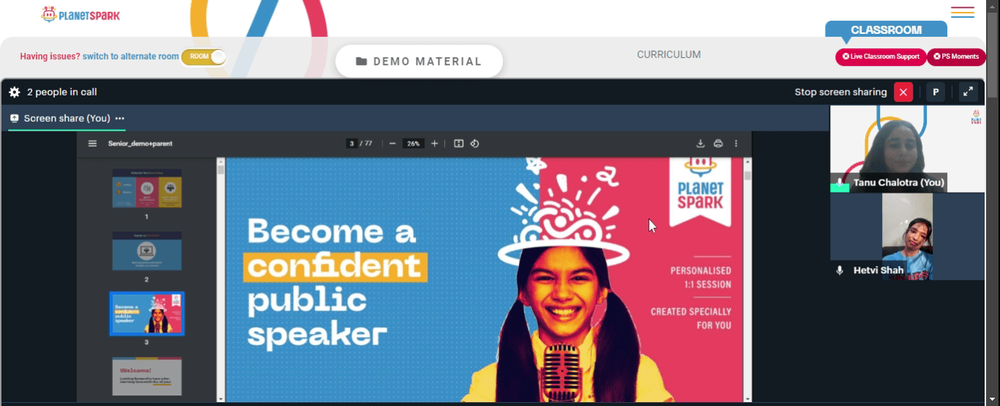The height and width of the screenshot is (406, 1000).
Task: Click the 'Stop screen sharing' label
Action: click(841, 92)
